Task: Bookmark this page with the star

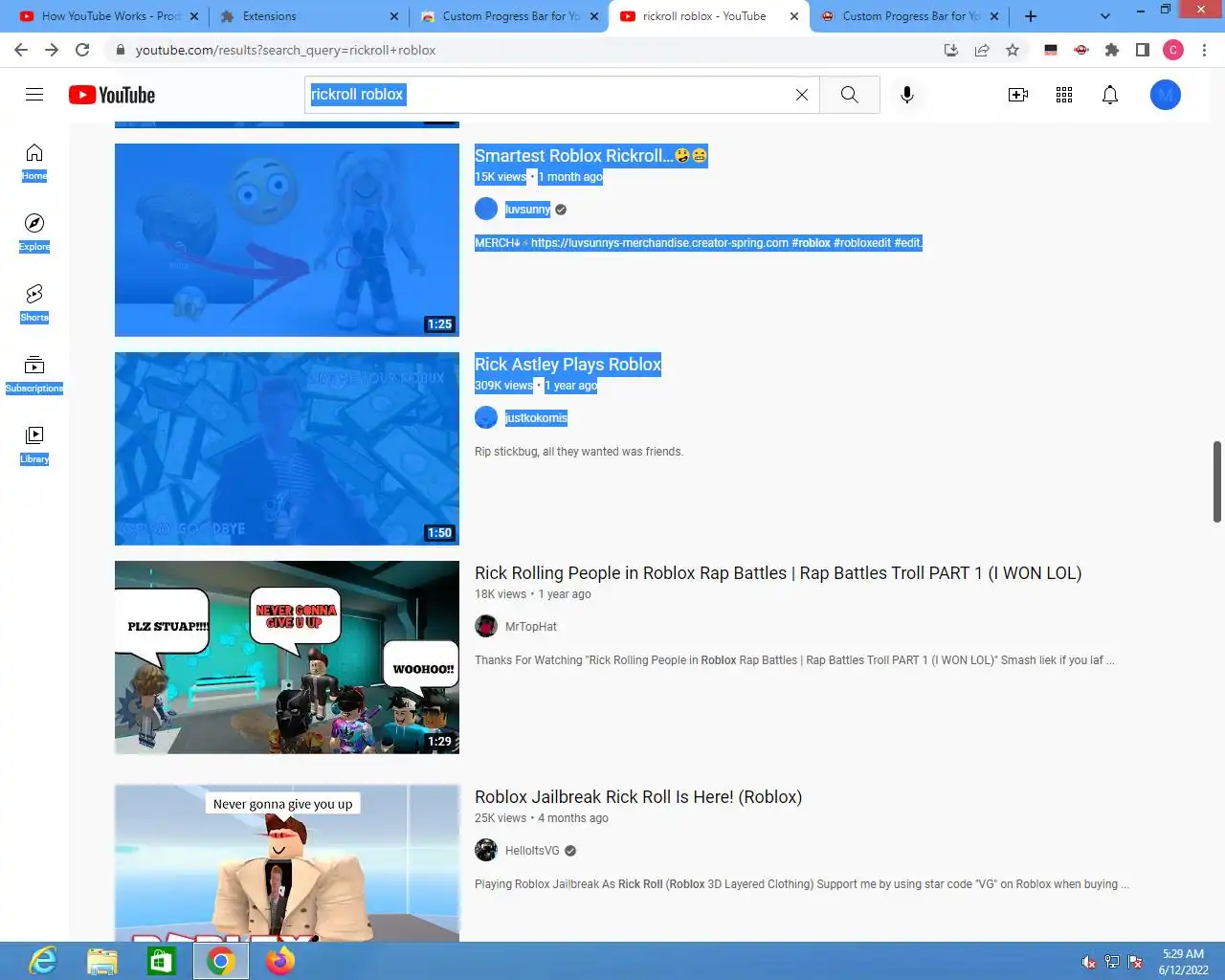Action: (x=1013, y=50)
